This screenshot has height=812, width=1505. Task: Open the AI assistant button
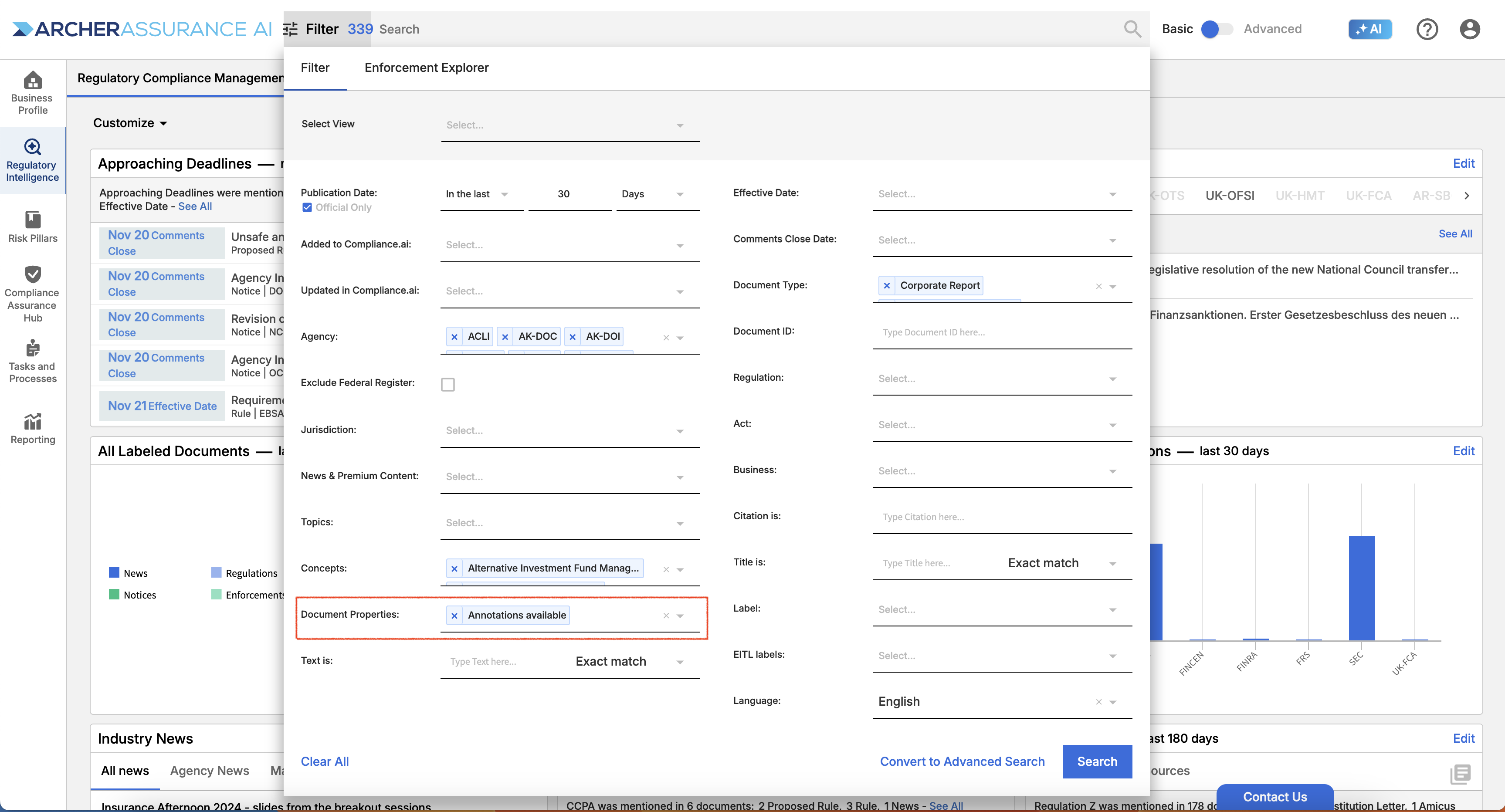(1369, 29)
